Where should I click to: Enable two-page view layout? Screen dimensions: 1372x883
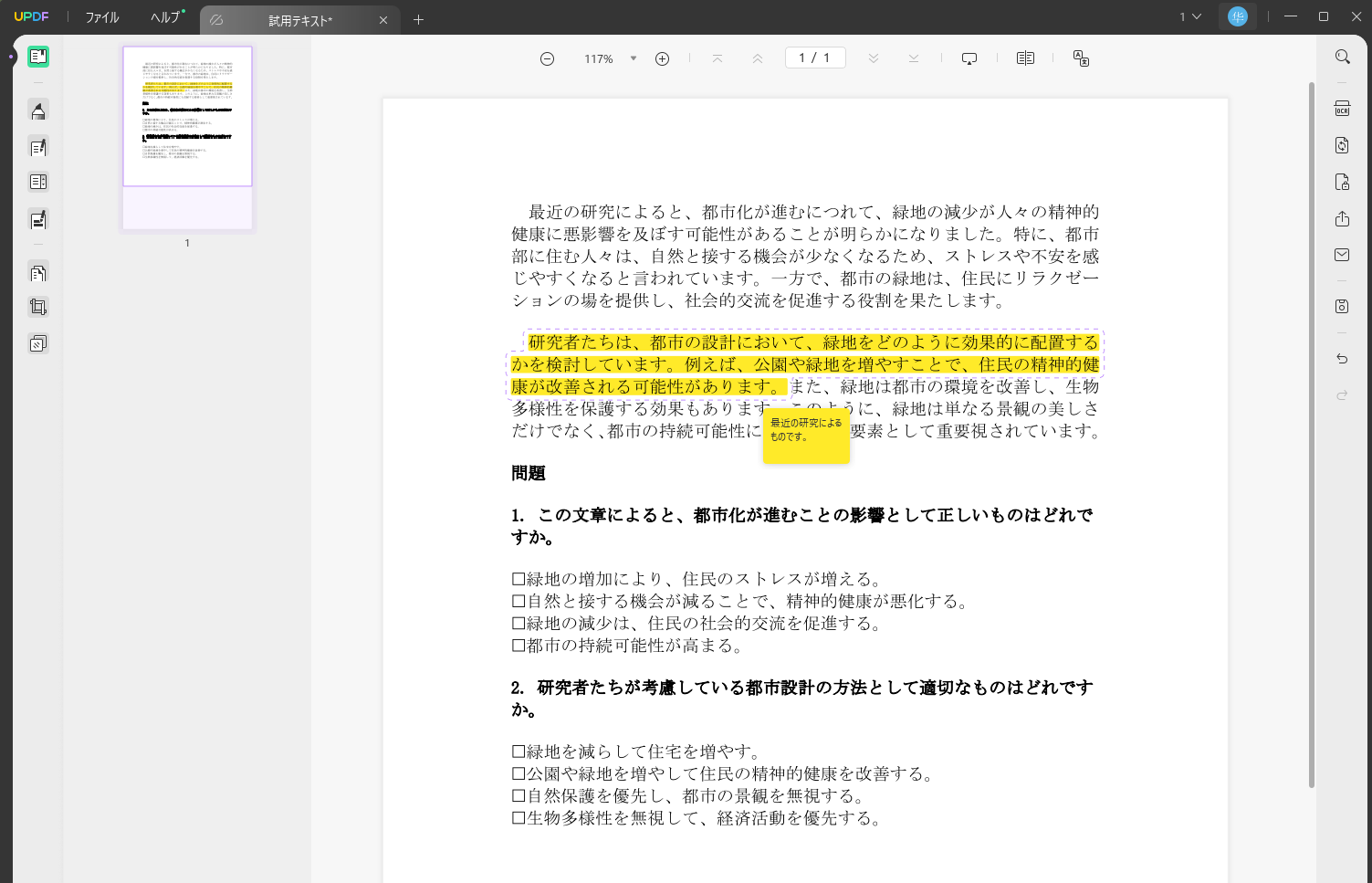(1025, 58)
